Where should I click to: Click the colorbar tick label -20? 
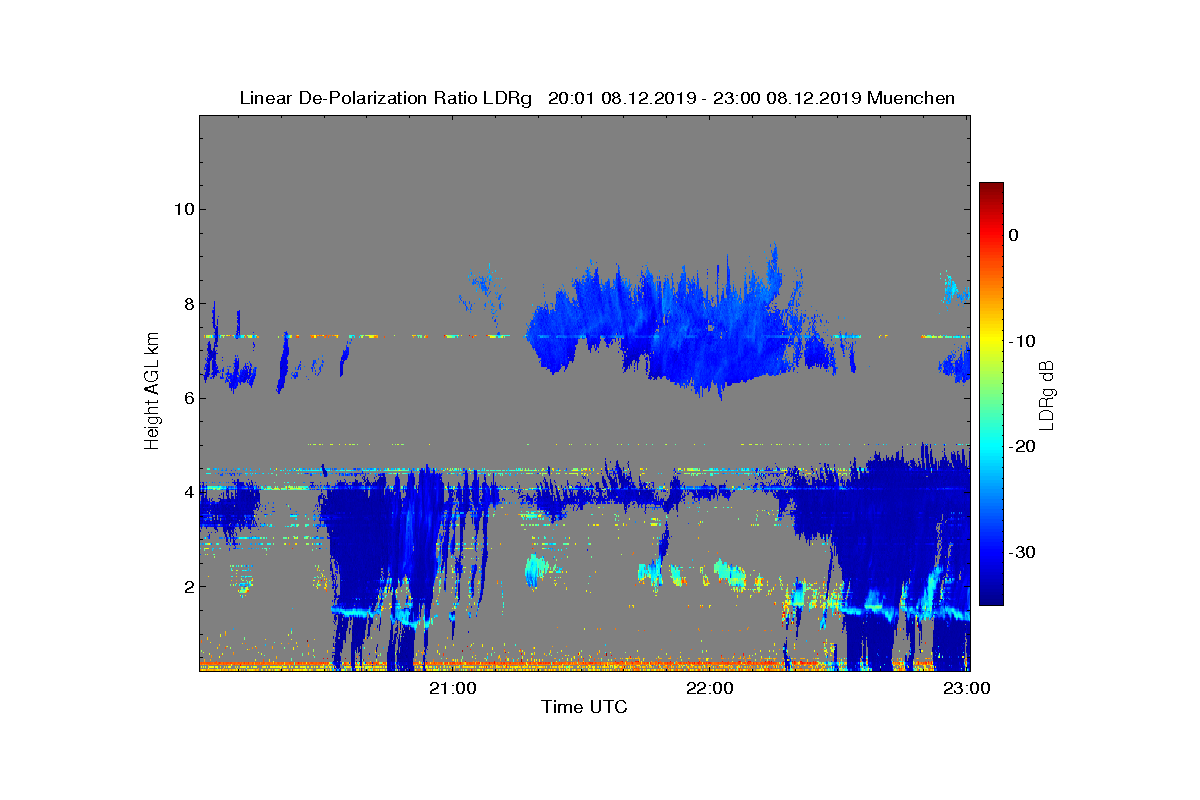click(x=1021, y=447)
